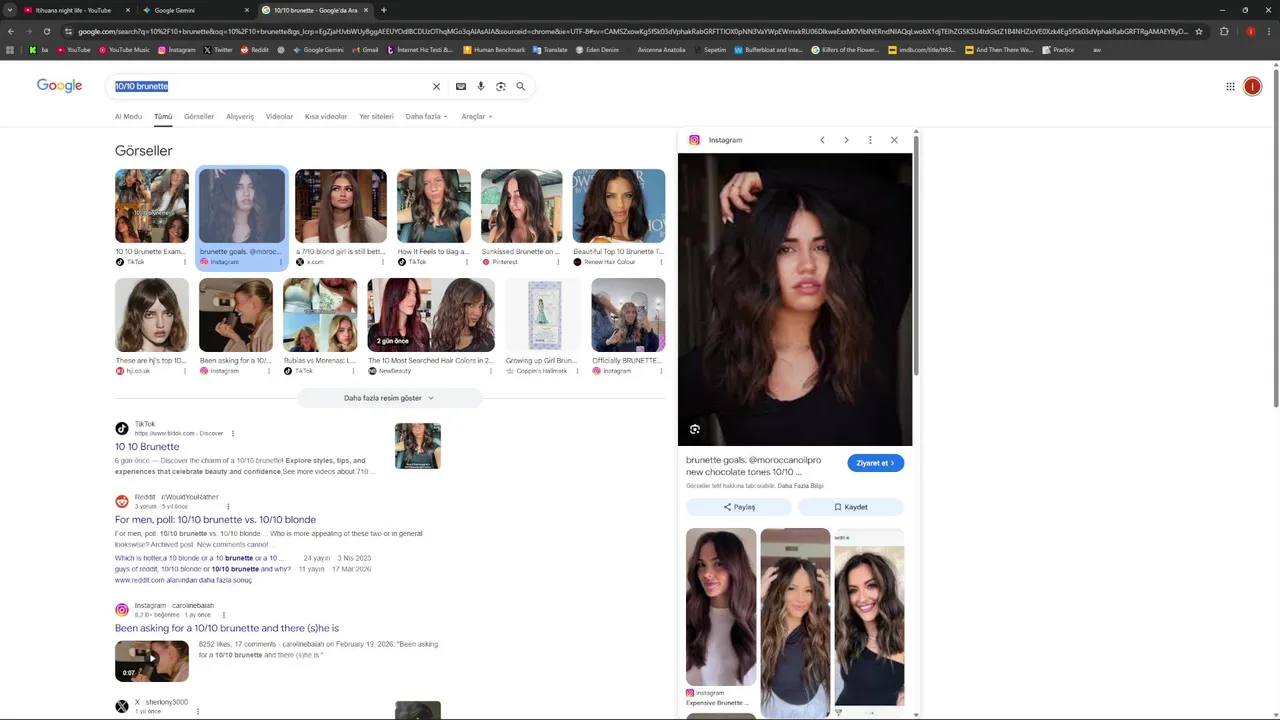Show previous image in preview panel

[x=822, y=140]
